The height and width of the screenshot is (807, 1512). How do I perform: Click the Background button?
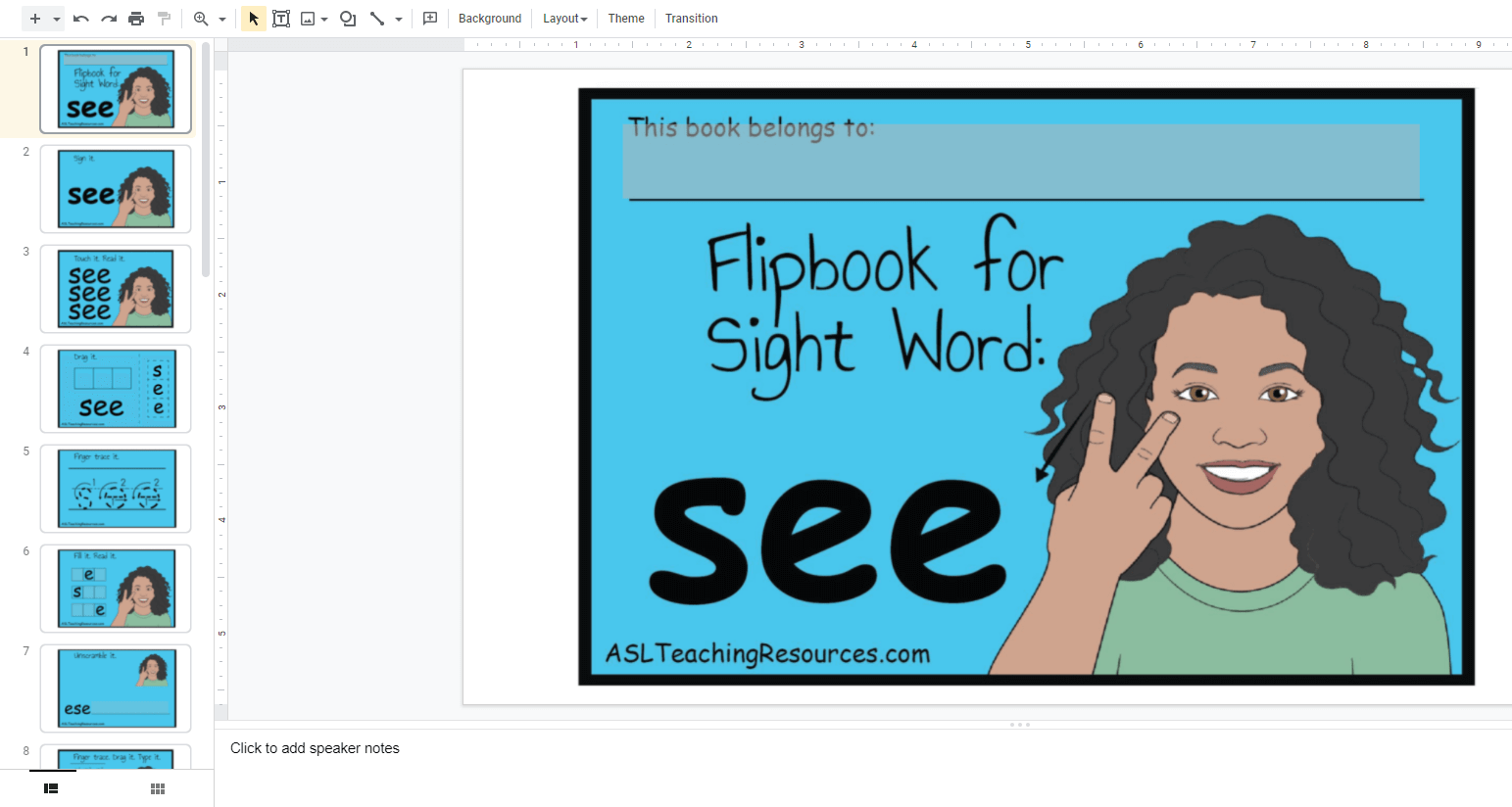[x=490, y=19]
